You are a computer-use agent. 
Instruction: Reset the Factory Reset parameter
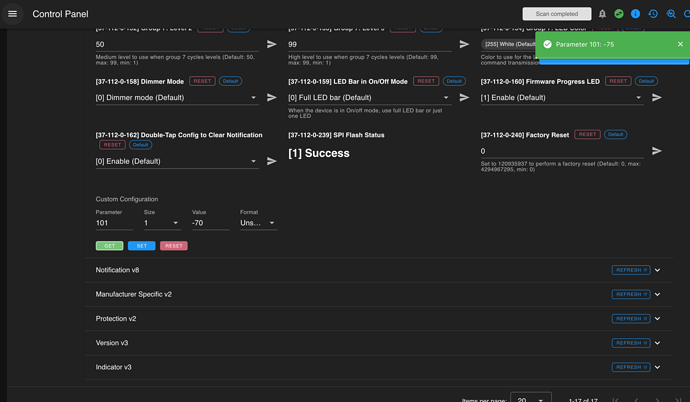pos(587,134)
